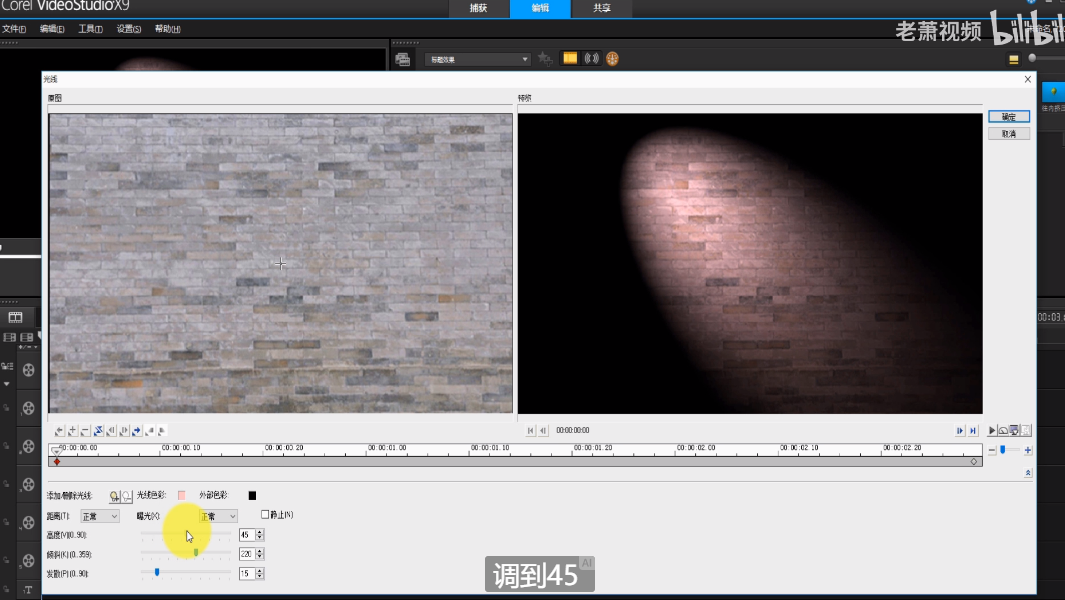Switch to the 捕获 tab
1065x600 pixels.
479,8
